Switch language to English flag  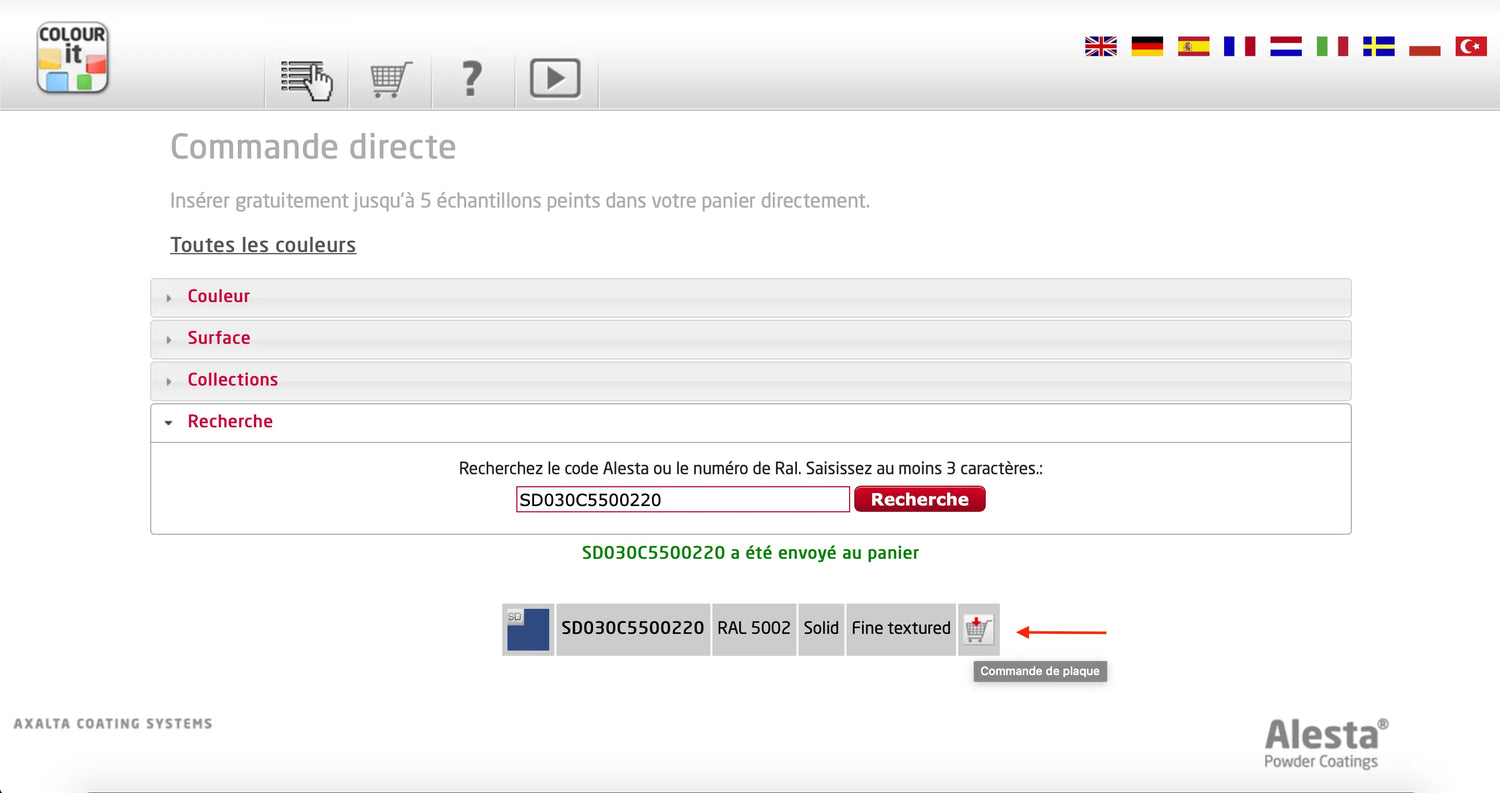1100,46
